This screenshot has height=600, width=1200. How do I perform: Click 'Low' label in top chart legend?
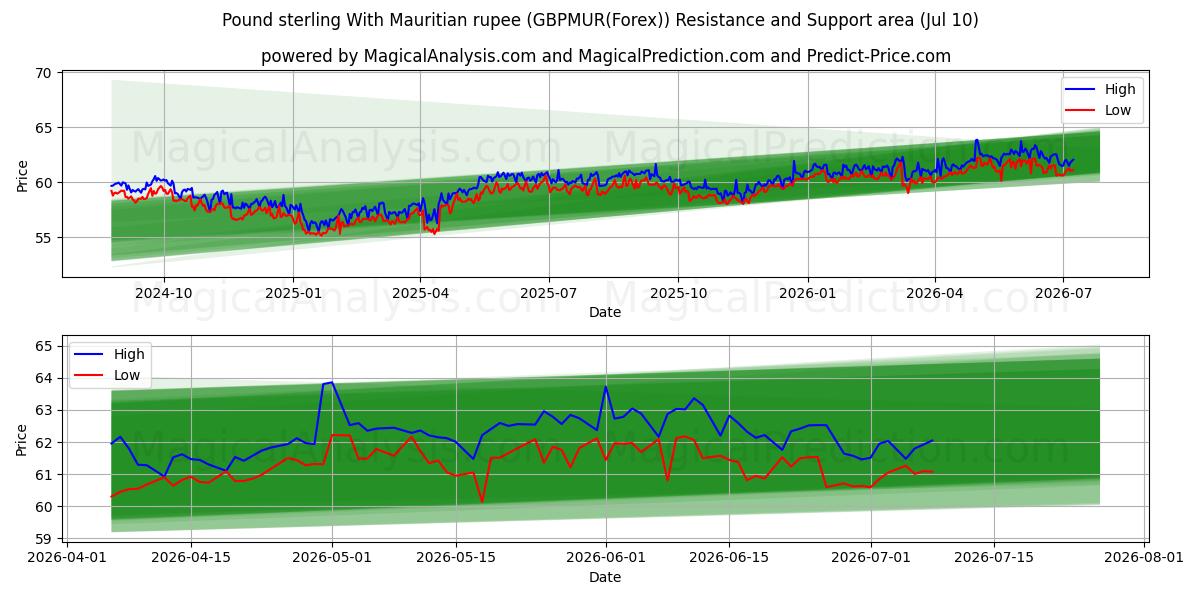coord(1118,110)
